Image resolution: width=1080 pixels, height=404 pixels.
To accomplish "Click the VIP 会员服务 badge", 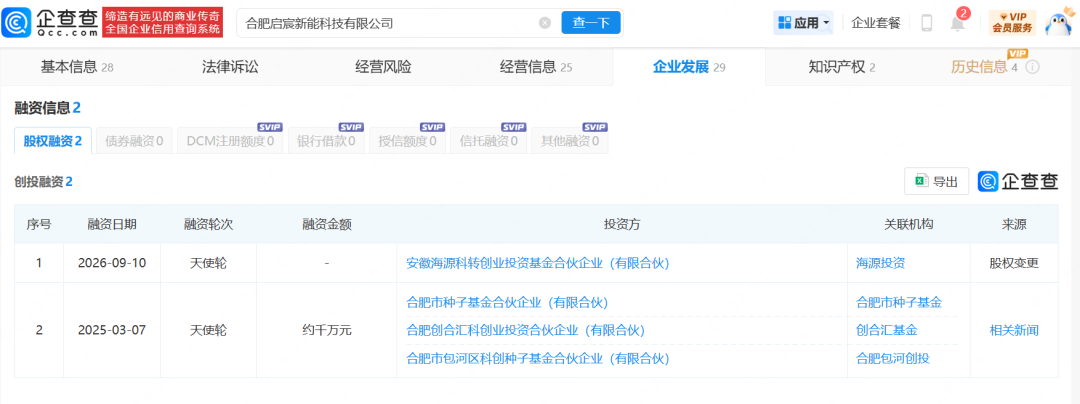I will click(1012, 23).
